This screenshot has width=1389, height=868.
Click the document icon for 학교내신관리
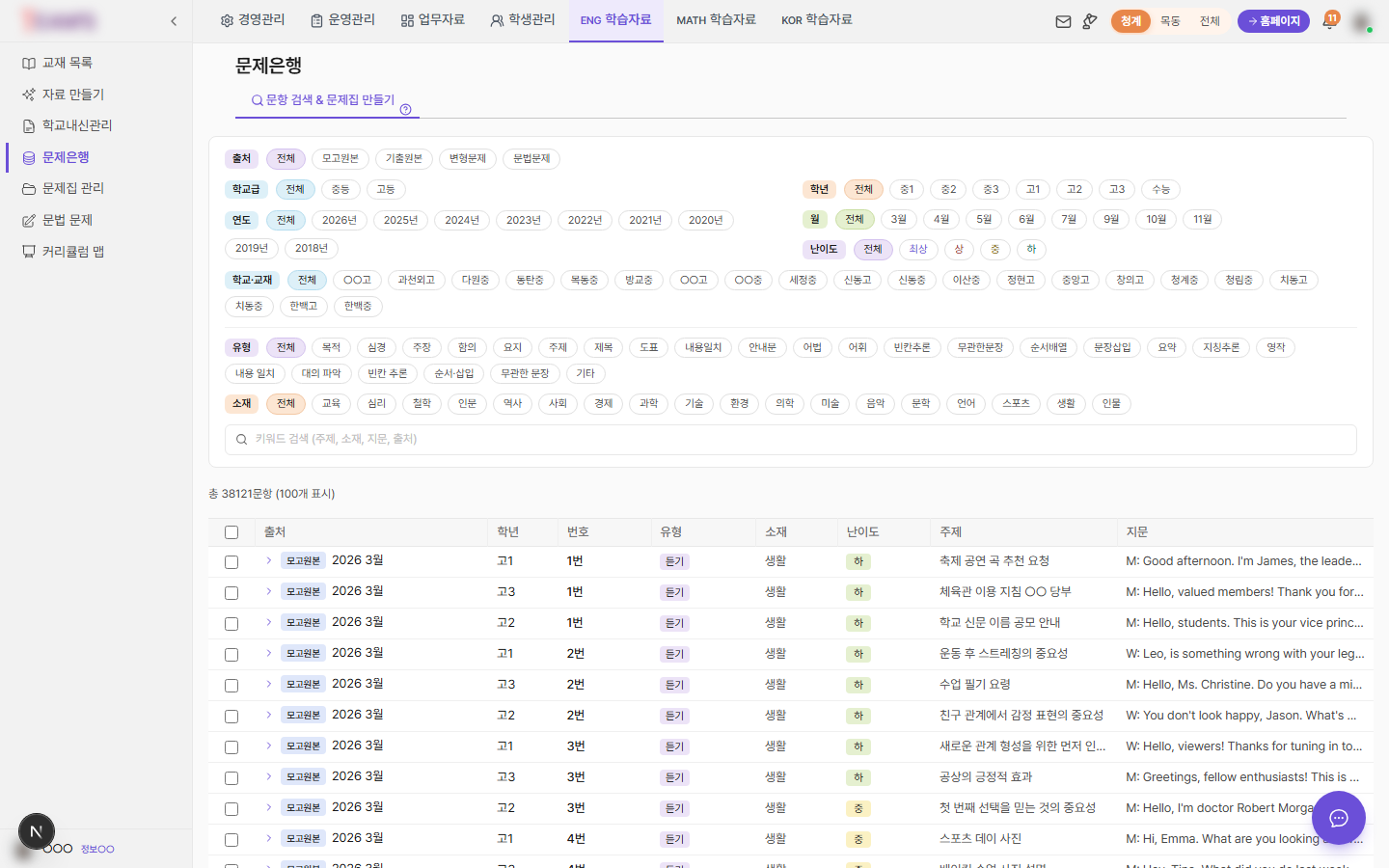tap(29, 126)
